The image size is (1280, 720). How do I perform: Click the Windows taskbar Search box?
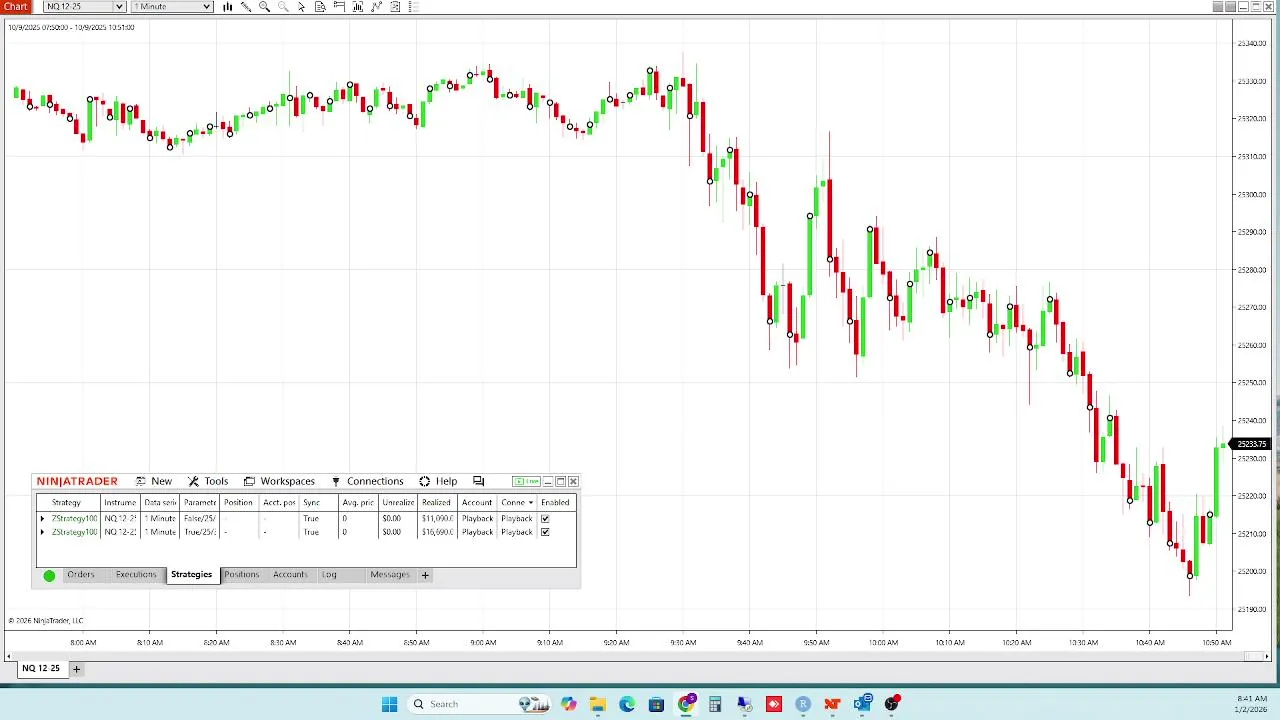tap(478, 704)
